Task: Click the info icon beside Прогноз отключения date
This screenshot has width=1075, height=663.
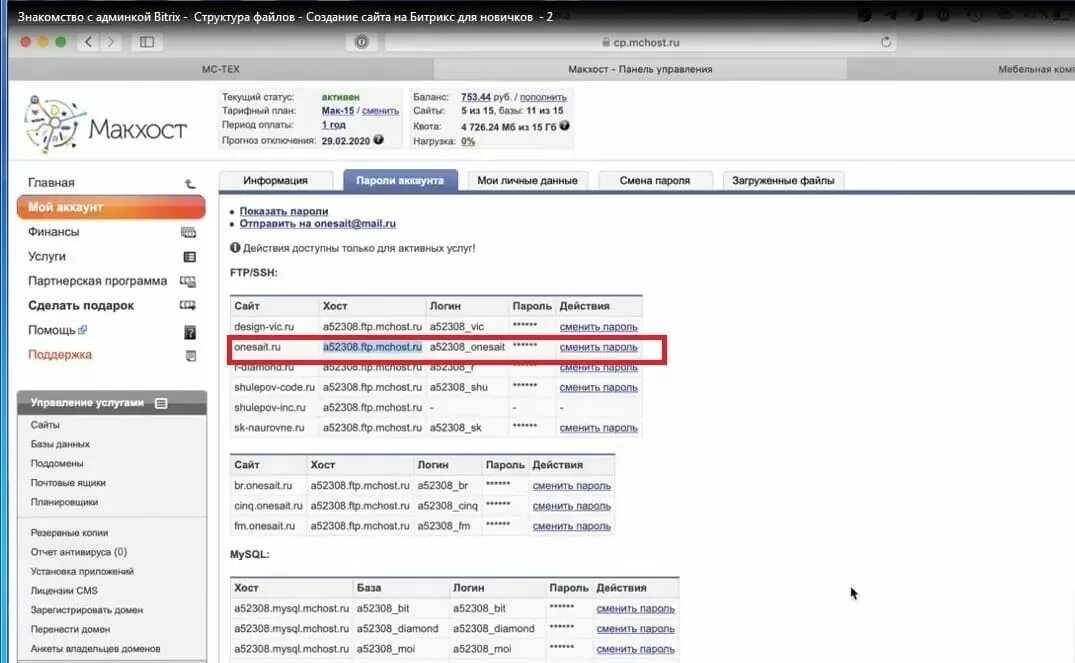Action: click(378, 140)
